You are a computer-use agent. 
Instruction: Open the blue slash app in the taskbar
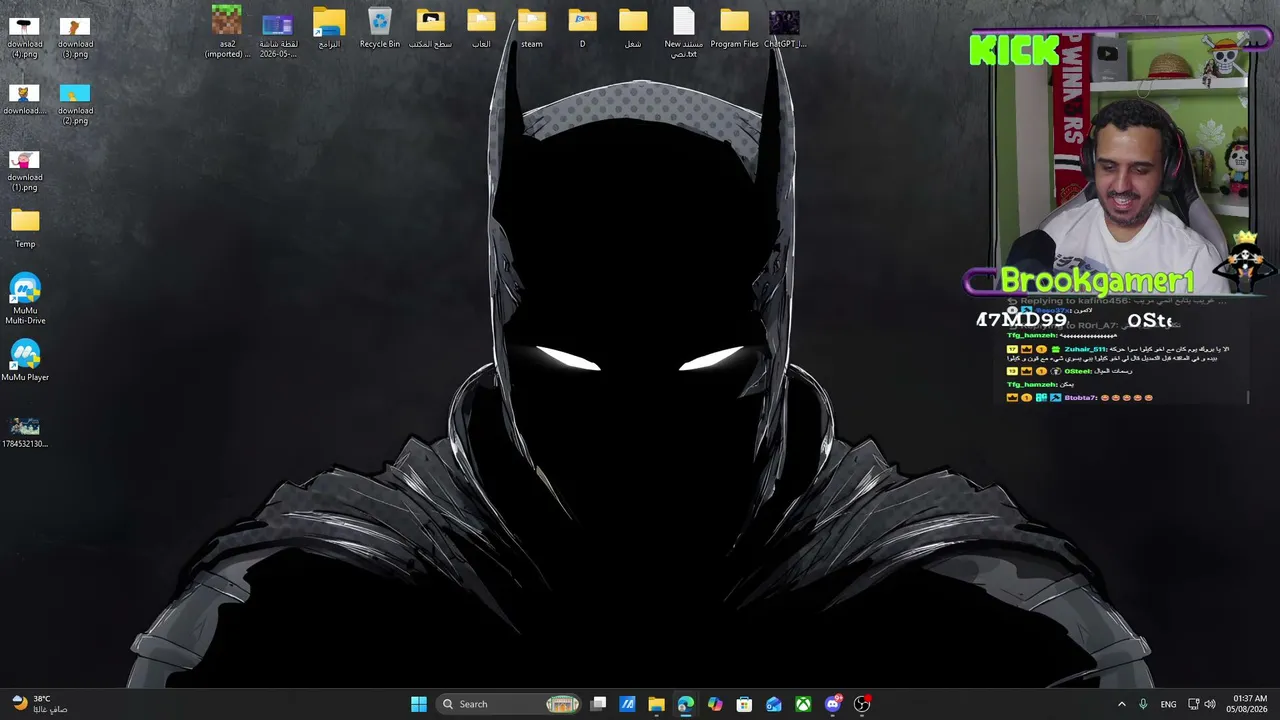tap(627, 704)
